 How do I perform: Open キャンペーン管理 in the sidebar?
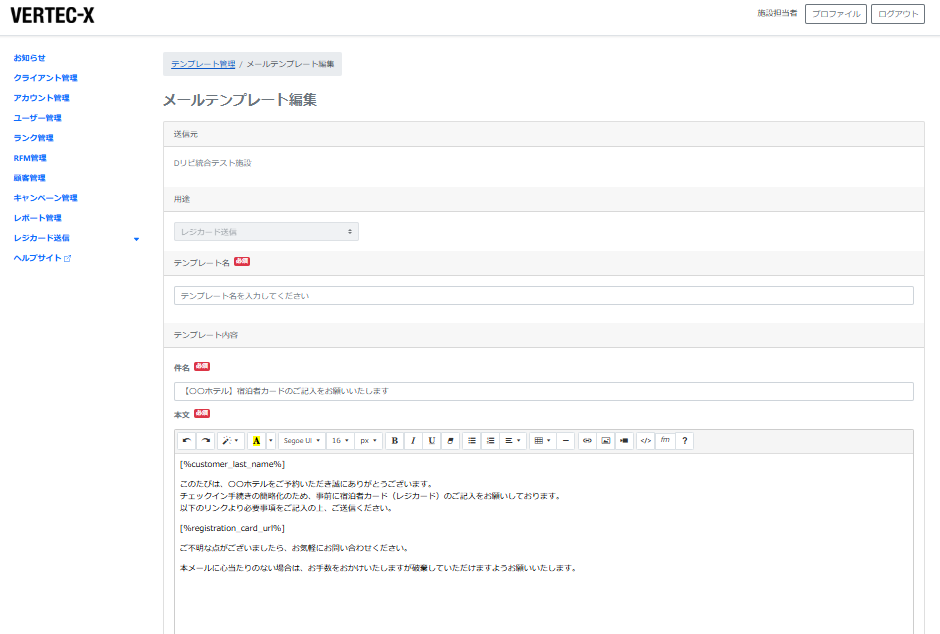coord(46,198)
